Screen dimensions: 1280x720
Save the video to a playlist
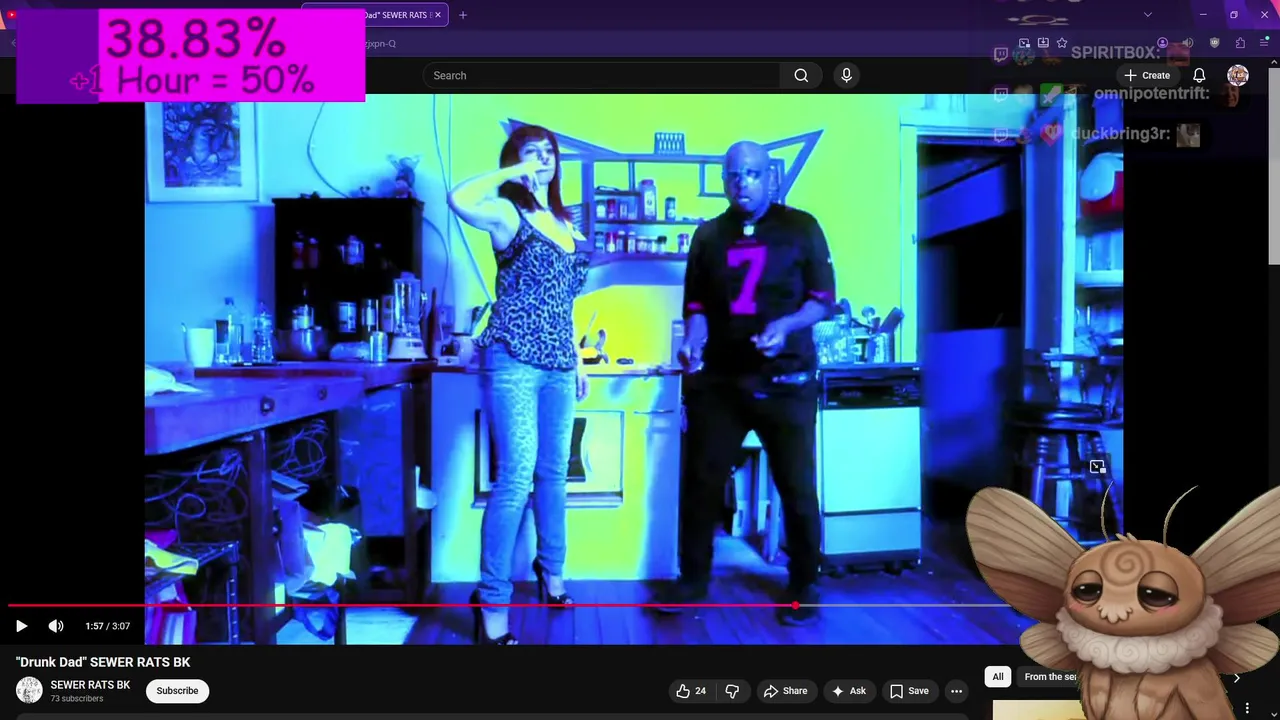(x=909, y=691)
